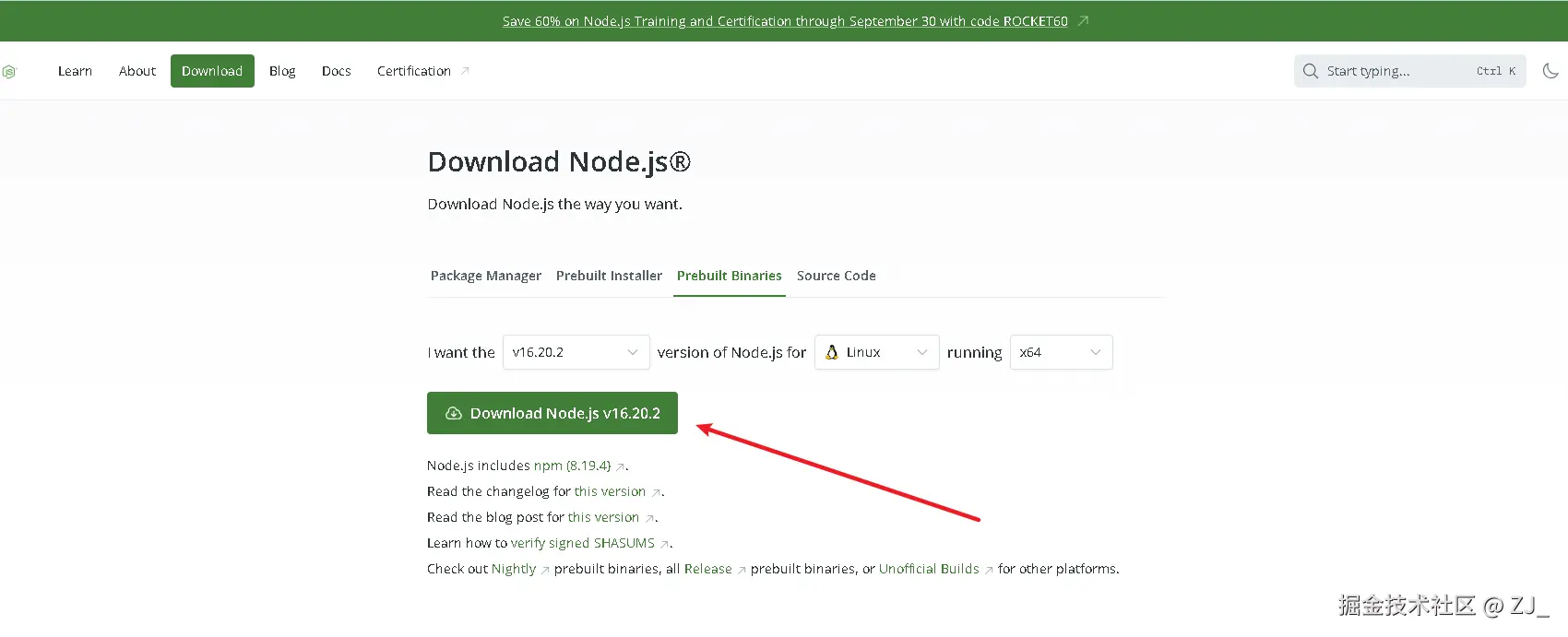Viewport: 1568px width, 637px height.
Task: Click the Linux penguin icon
Action: (832, 352)
